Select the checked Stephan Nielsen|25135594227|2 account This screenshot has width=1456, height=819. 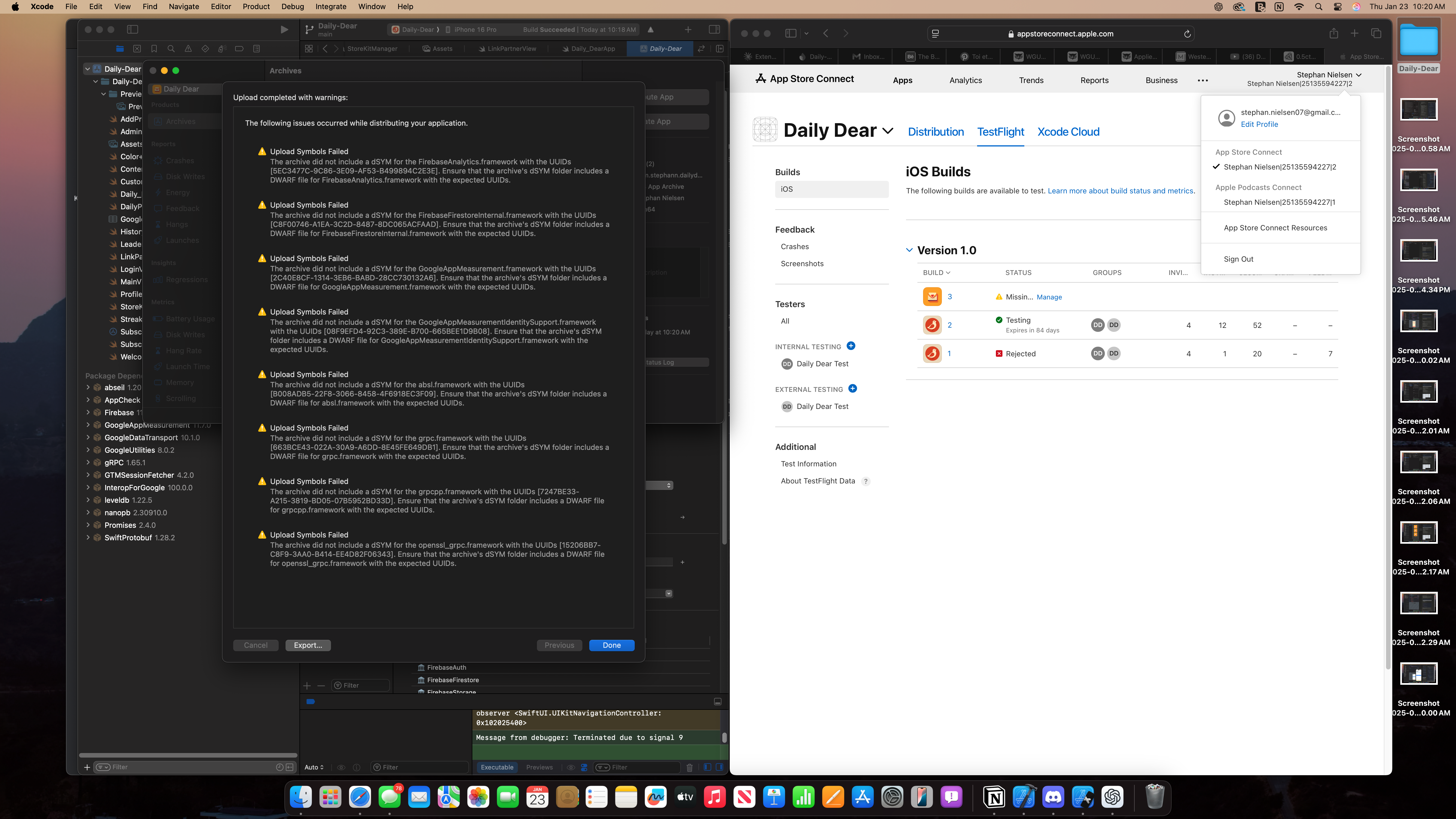point(1280,167)
